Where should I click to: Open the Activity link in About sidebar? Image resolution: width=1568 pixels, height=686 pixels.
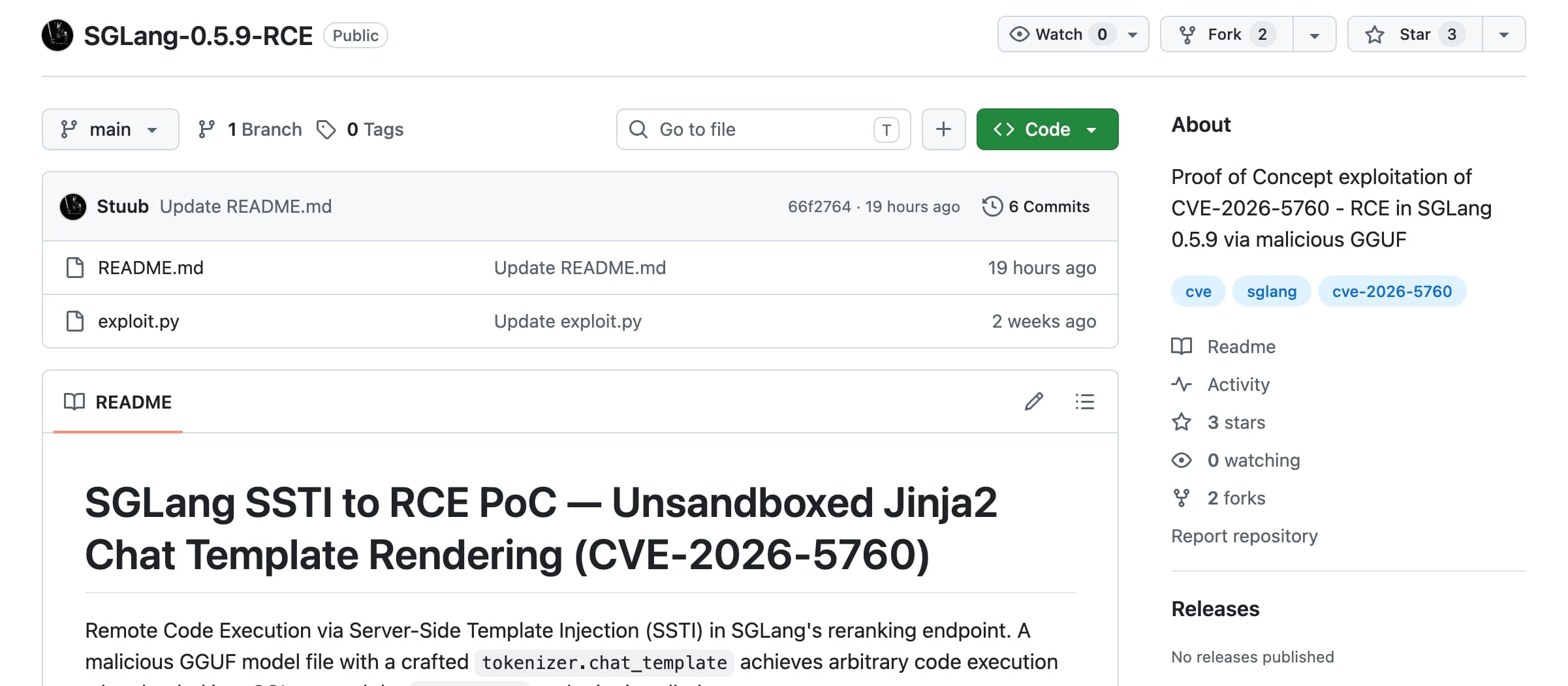[1238, 384]
